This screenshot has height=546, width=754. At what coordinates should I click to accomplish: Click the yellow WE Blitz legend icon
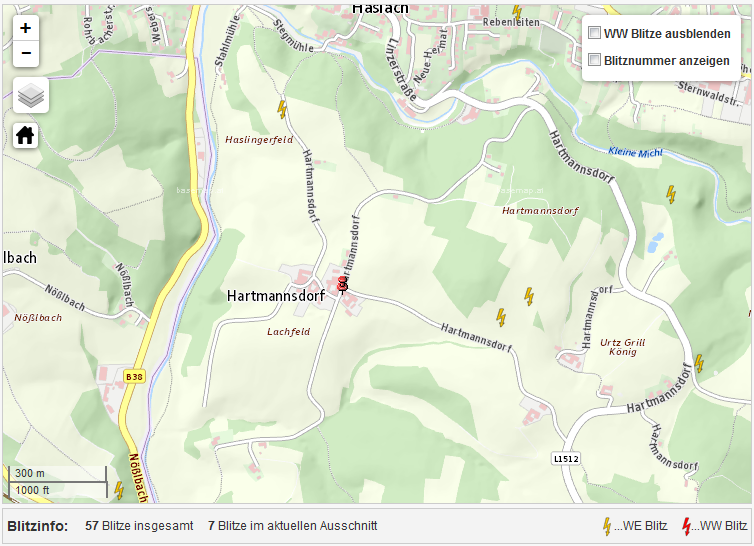click(x=606, y=526)
